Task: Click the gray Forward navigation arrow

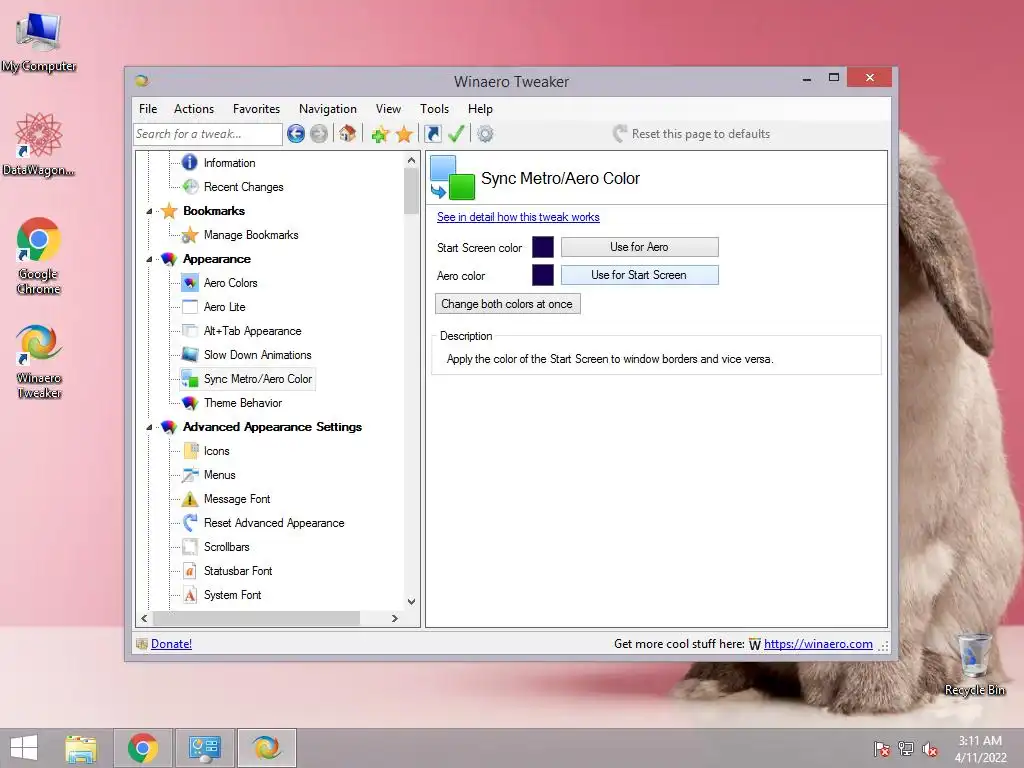Action: point(319,134)
